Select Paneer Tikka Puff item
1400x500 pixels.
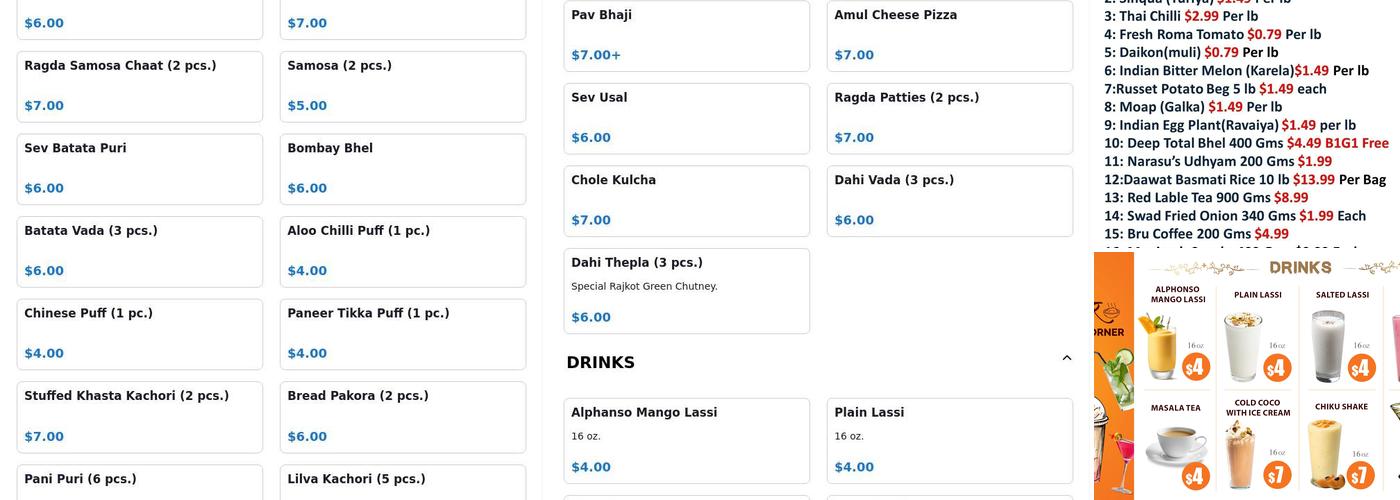[x=402, y=333]
